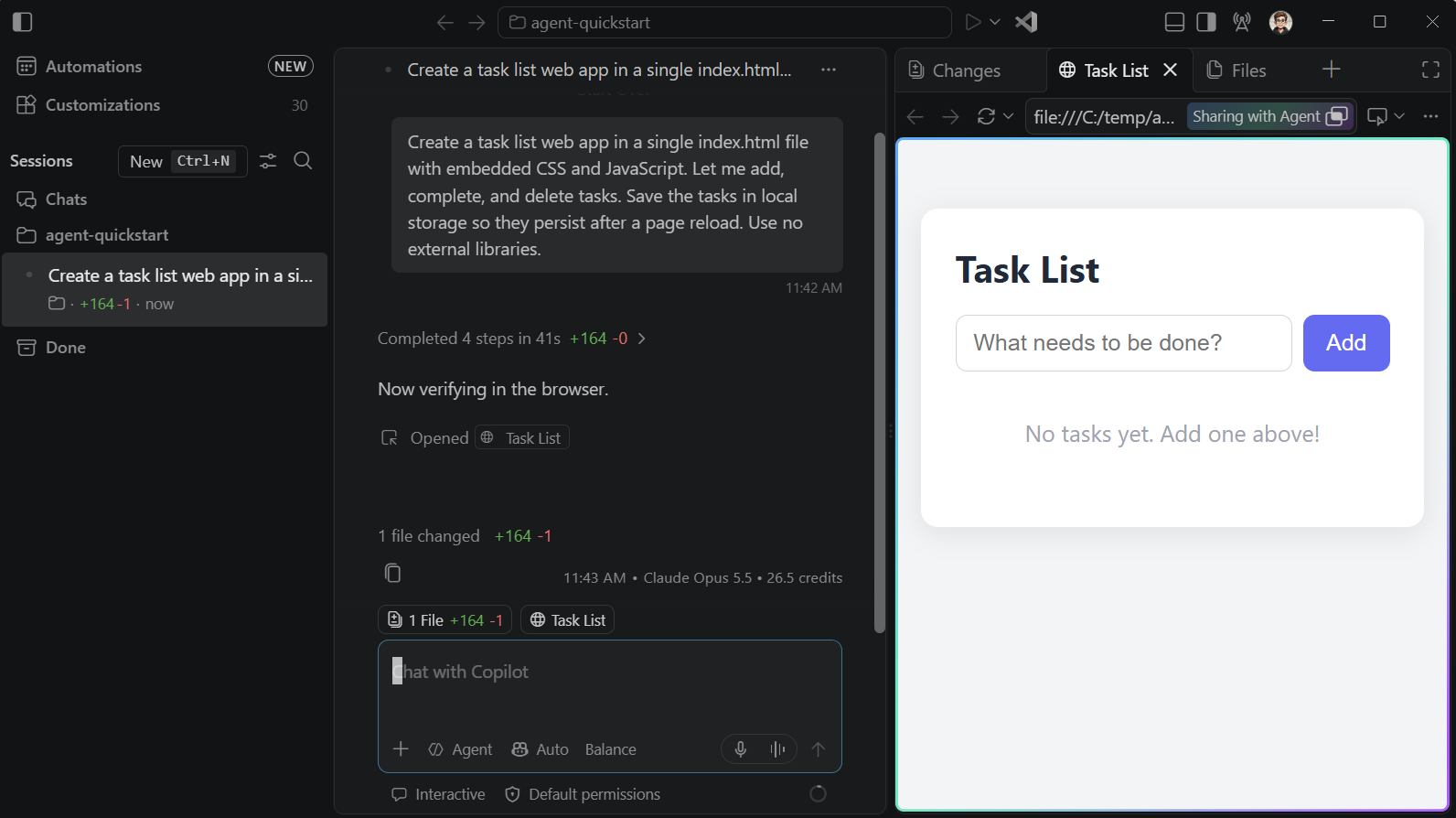1456x818 pixels.
Task: Send the message with the up arrow
Action: 819,749
